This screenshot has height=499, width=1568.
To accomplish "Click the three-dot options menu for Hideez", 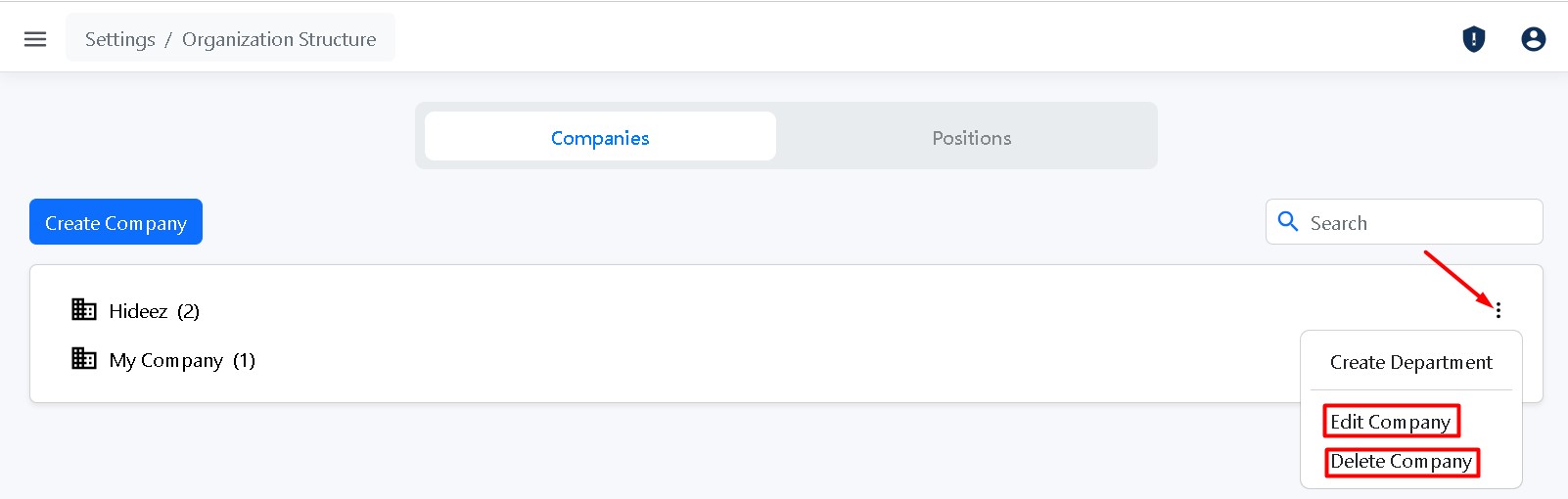I will point(1498,310).
